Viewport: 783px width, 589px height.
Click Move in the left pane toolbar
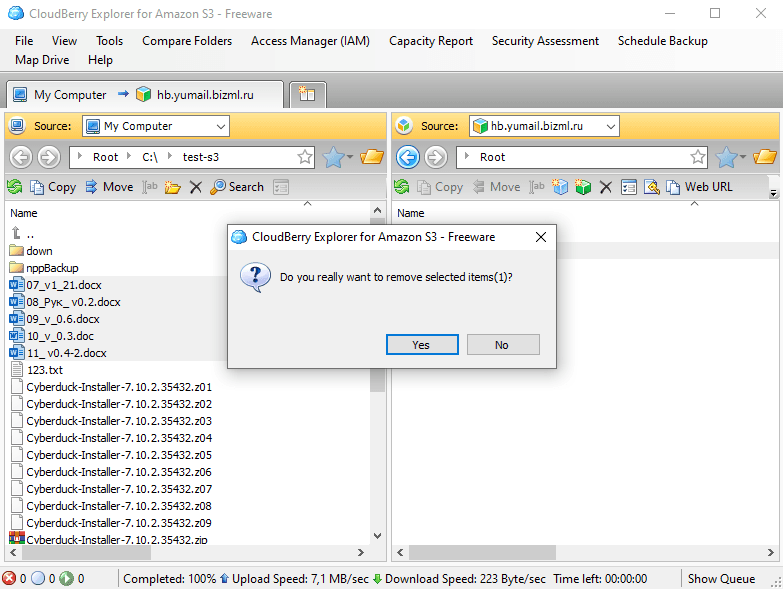pyautogui.click(x=109, y=187)
